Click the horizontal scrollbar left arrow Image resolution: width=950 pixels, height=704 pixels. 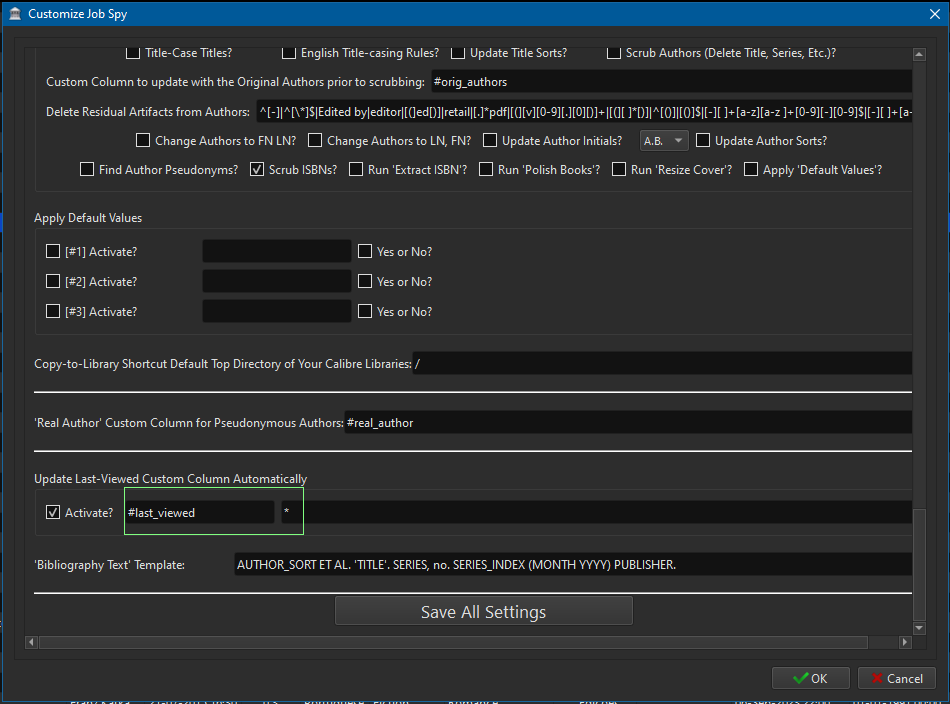point(32,642)
